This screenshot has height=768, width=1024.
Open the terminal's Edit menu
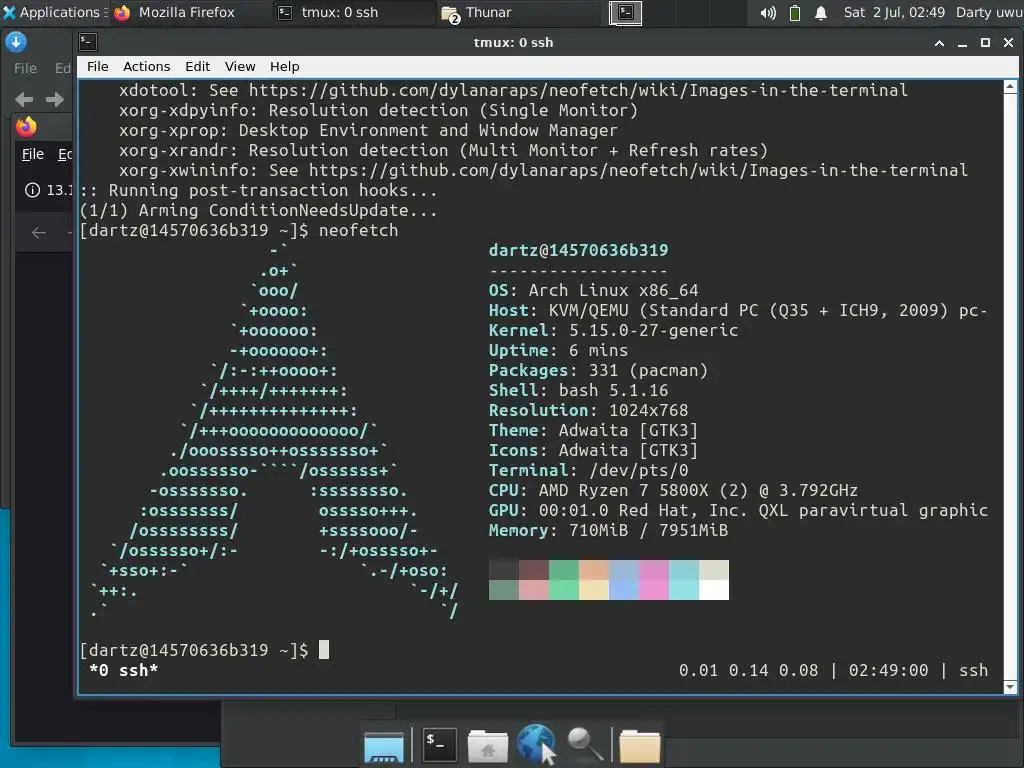[197, 67]
